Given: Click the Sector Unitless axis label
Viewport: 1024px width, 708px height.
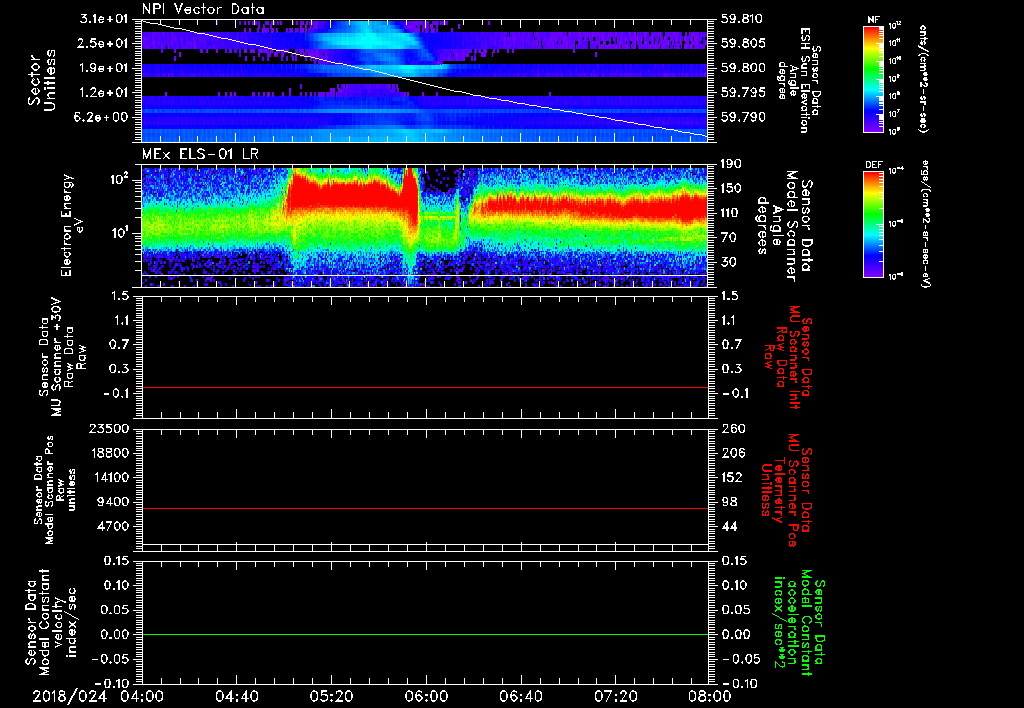Looking at the screenshot, I should point(42,80).
